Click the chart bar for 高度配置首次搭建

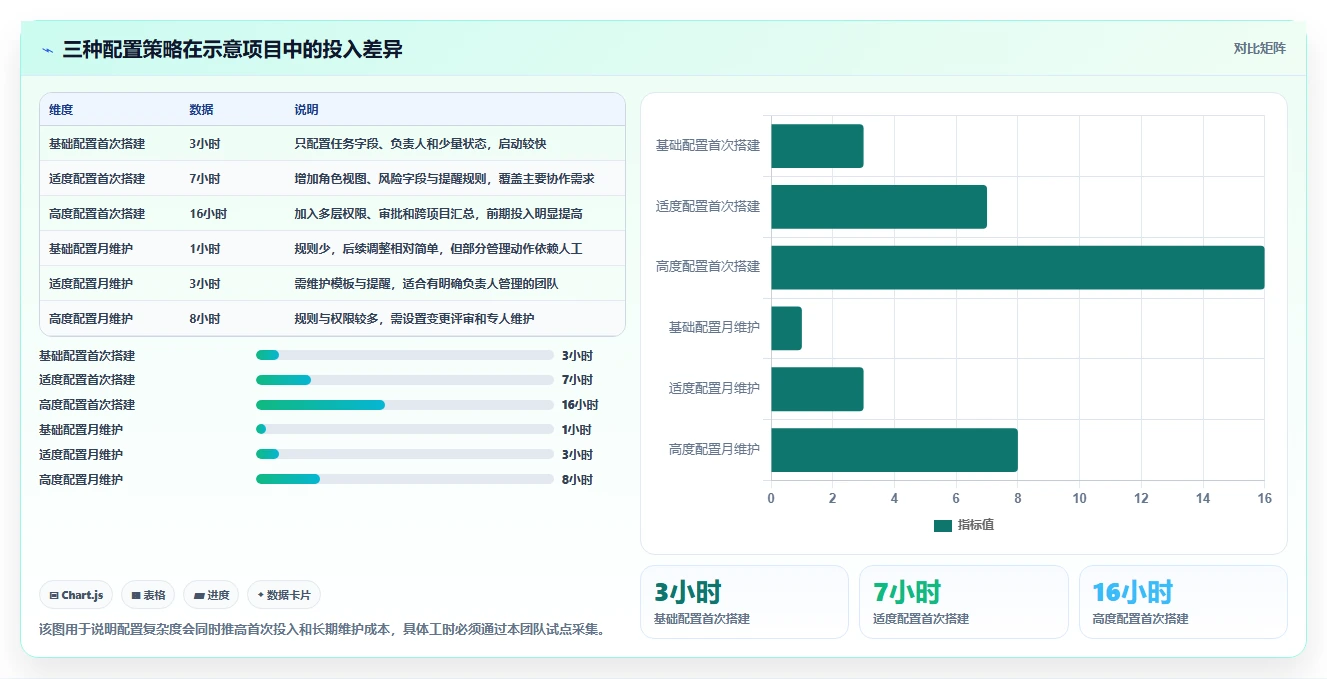(x=1017, y=268)
